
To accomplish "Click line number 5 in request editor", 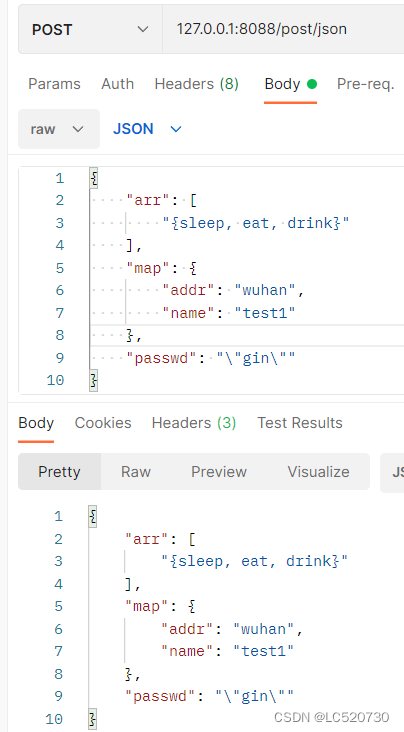I will (x=59, y=268).
